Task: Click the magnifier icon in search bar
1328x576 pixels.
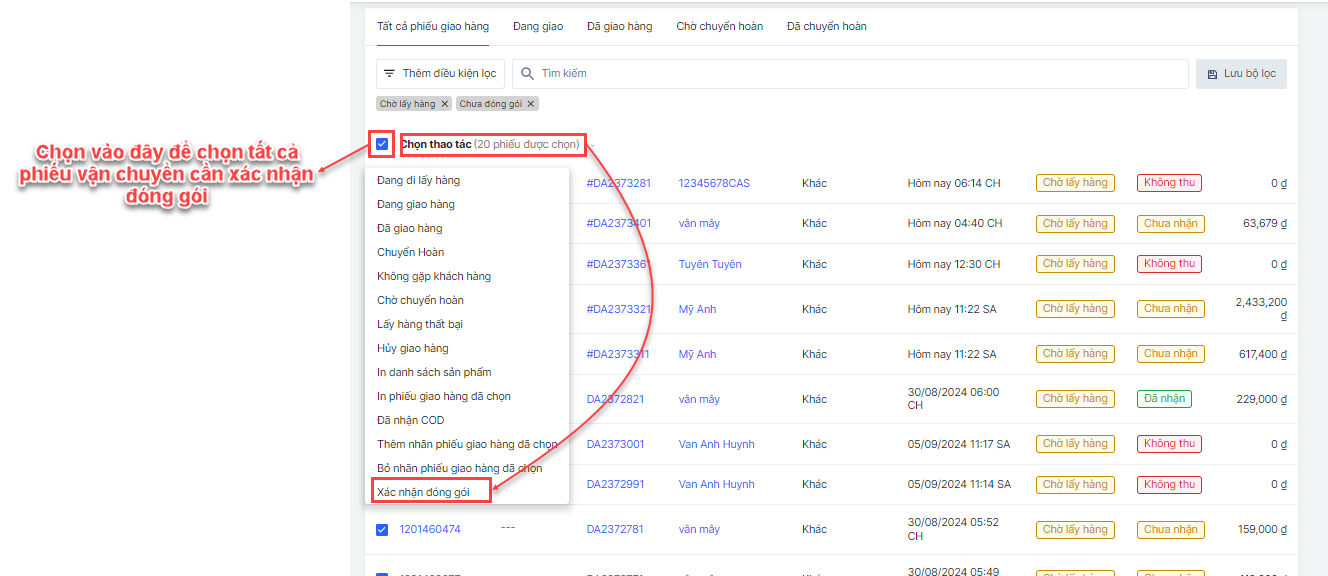Action: 528,74
